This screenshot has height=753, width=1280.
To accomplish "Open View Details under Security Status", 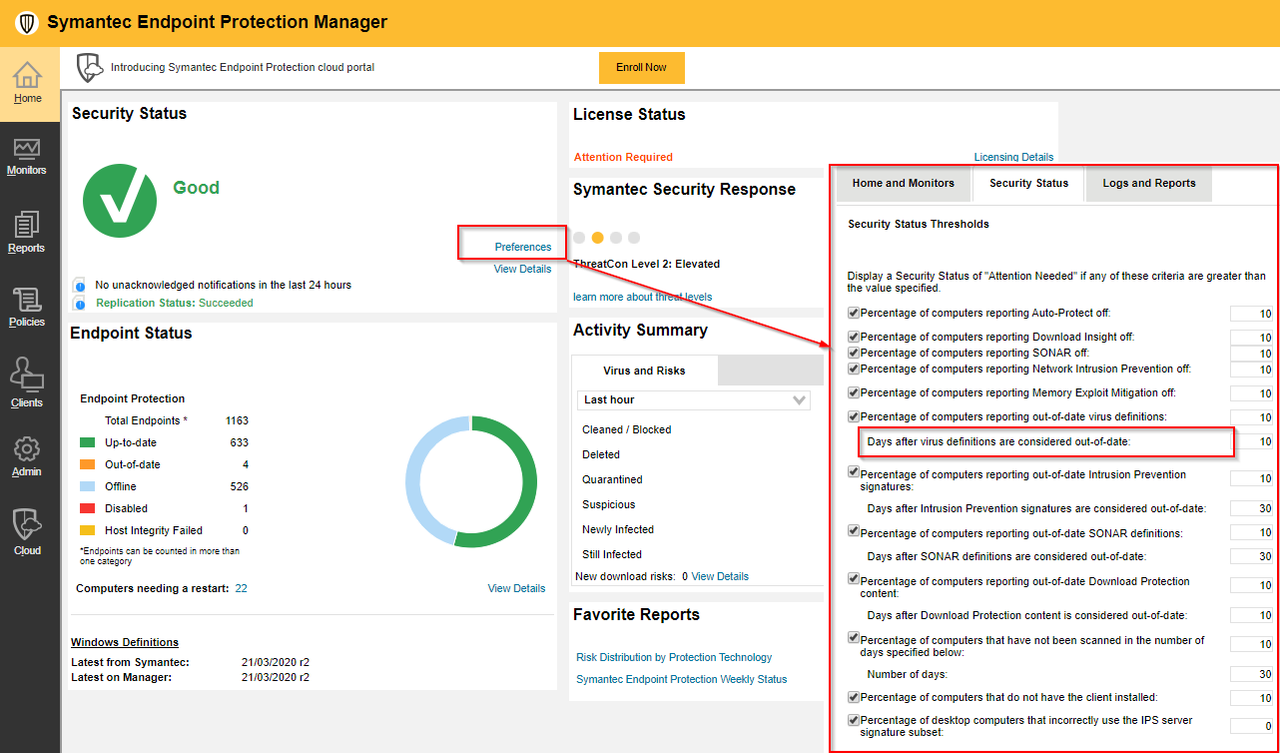I will [523, 269].
